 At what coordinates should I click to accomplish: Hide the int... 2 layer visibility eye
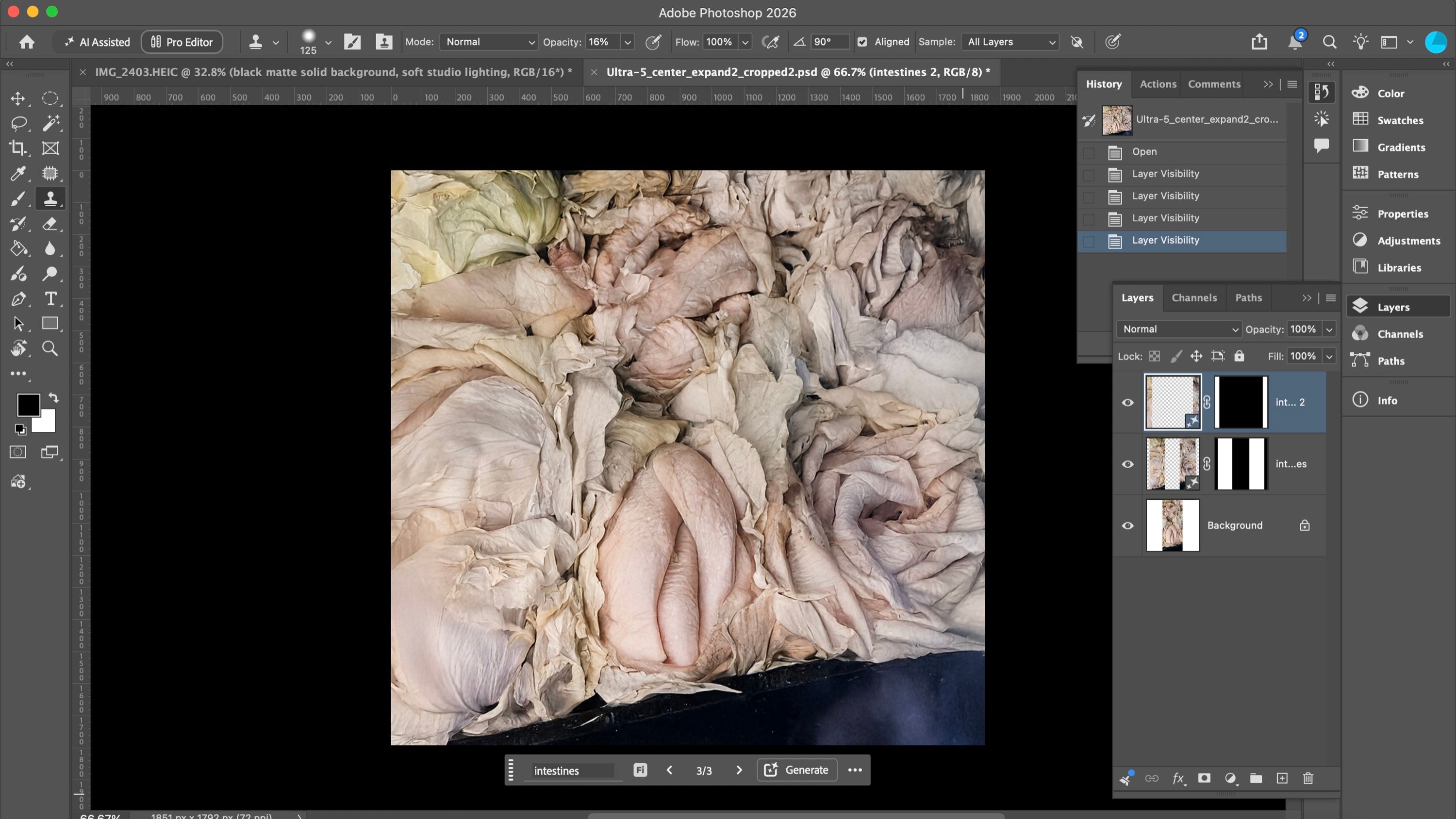click(1127, 402)
